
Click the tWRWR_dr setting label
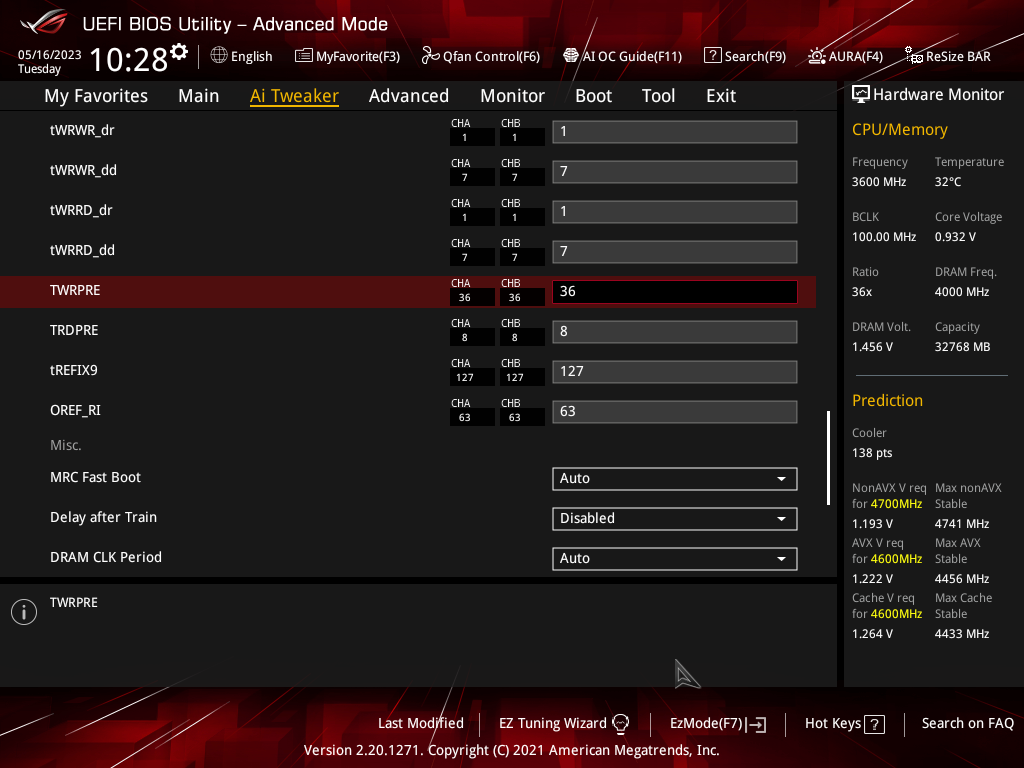(x=82, y=131)
